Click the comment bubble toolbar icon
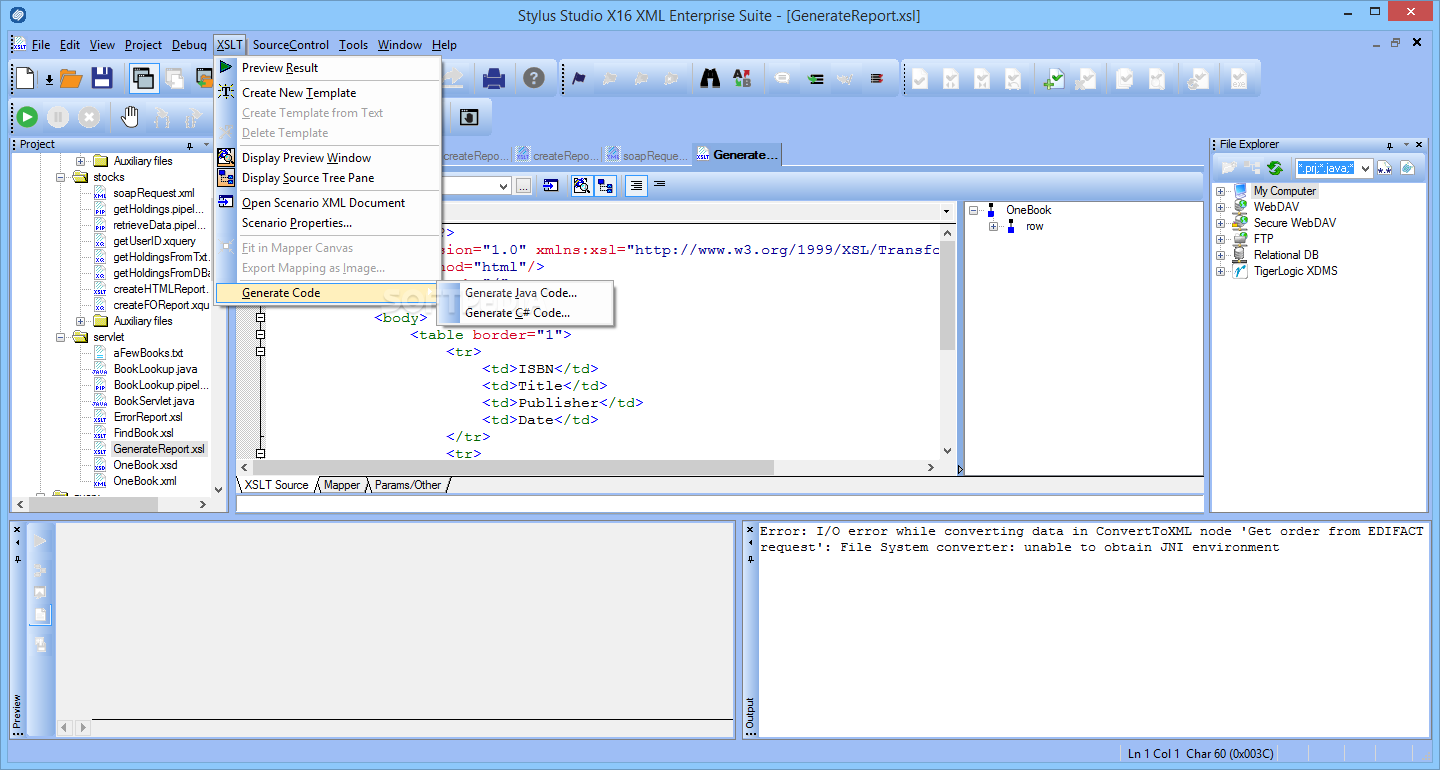The image size is (1440, 770). (x=783, y=78)
